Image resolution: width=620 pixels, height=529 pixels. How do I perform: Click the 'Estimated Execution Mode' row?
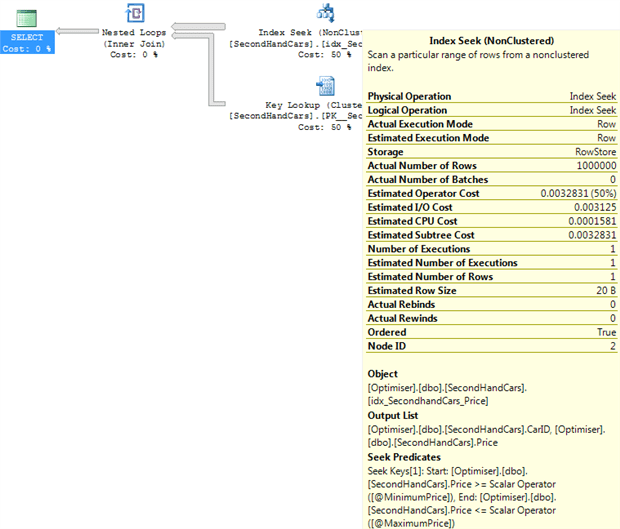[491, 138]
